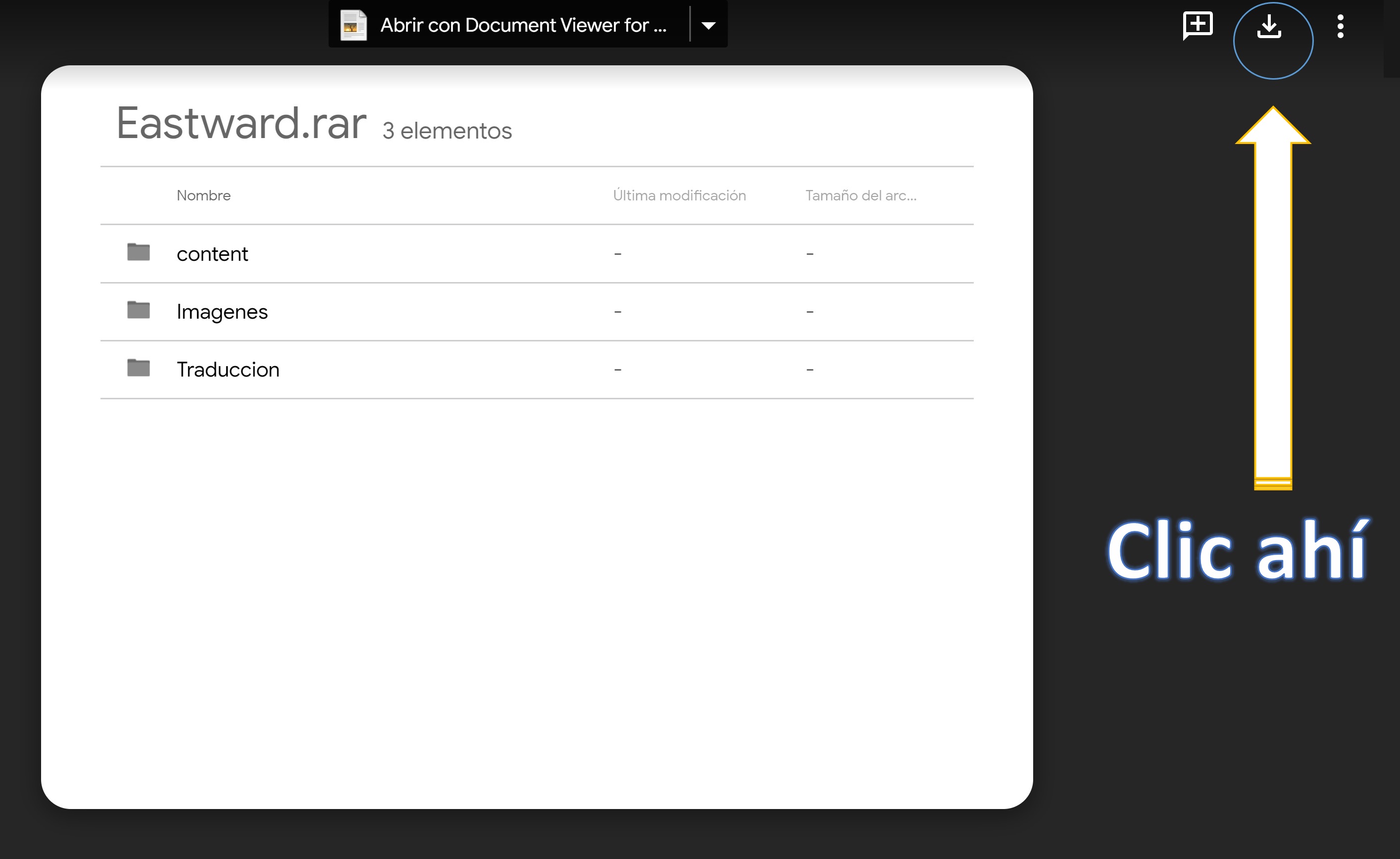Screen dimensions: 1400x859
Task: Click 'Abrir con Document Viewer for...' button
Action: click(523, 25)
